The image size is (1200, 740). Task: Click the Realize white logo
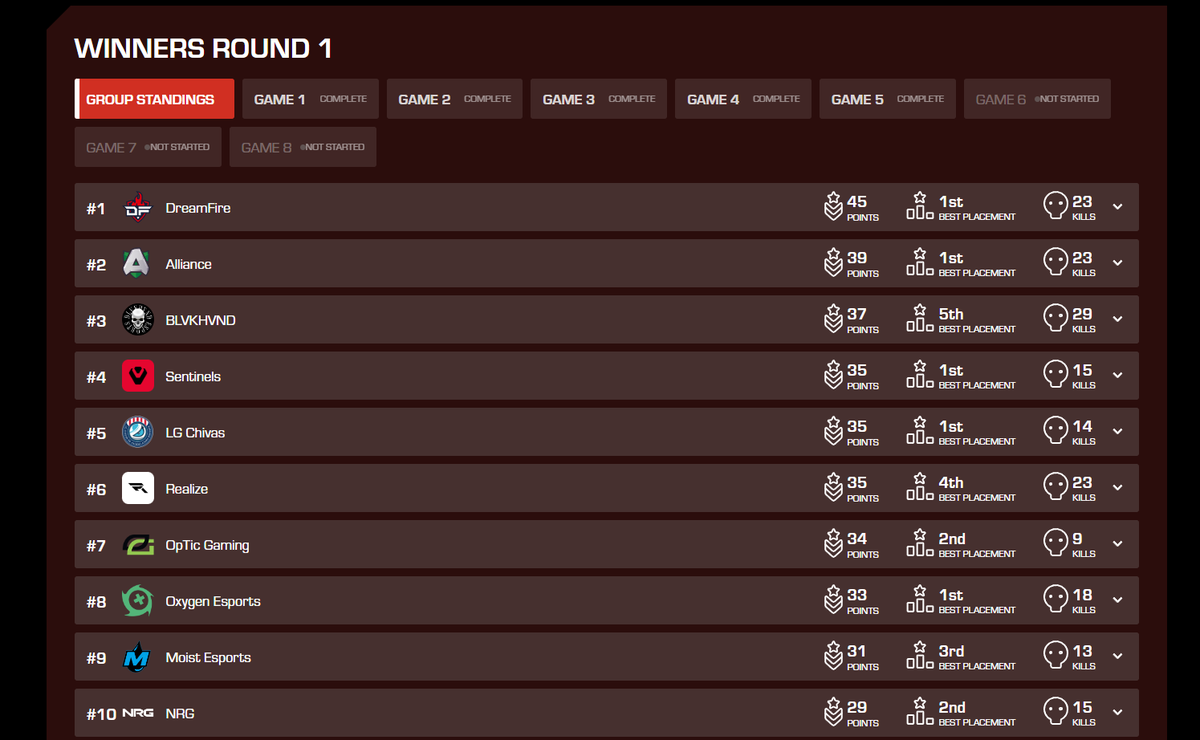coord(138,488)
